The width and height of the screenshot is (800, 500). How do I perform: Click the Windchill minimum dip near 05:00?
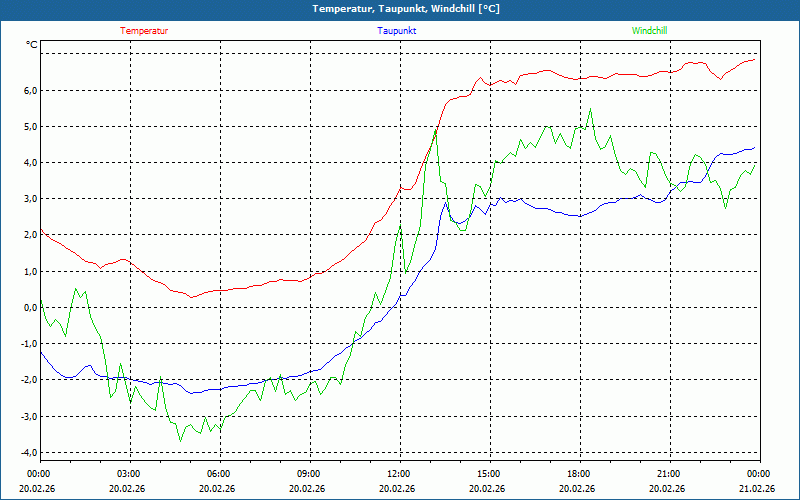point(180,441)
